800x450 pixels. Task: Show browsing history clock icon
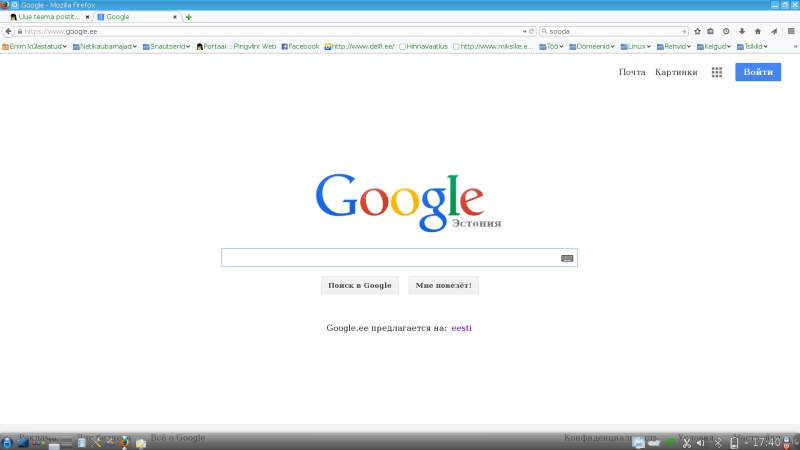point(726,31)
